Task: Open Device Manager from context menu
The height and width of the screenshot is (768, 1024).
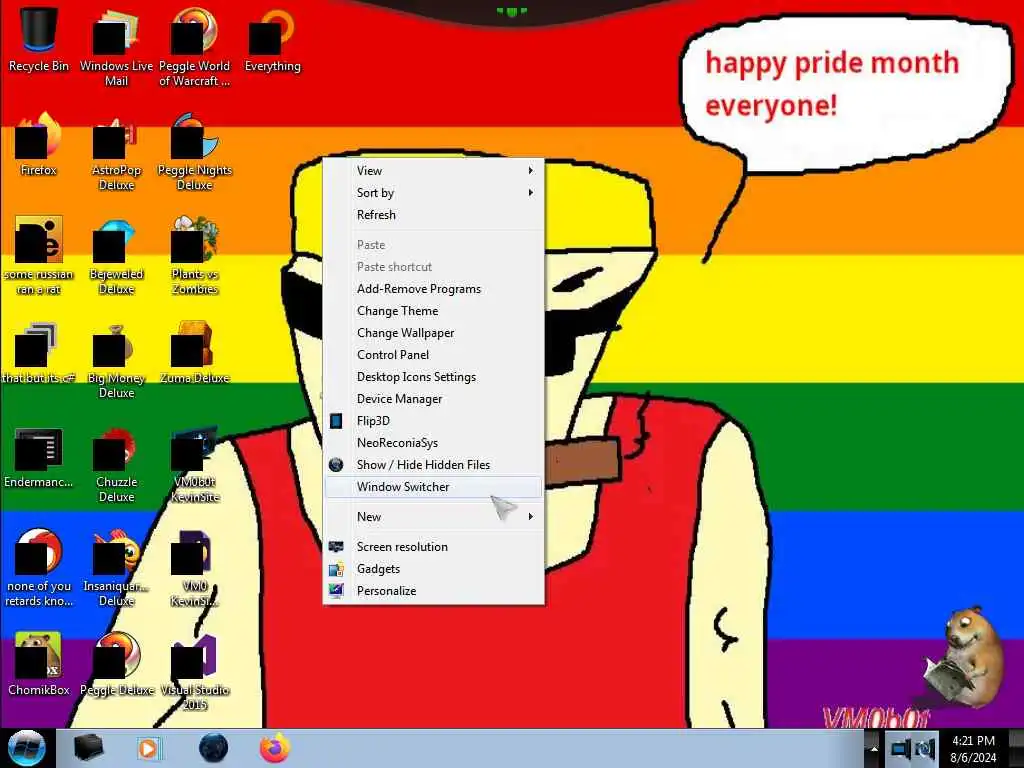Action: click(x=434, y=399)
